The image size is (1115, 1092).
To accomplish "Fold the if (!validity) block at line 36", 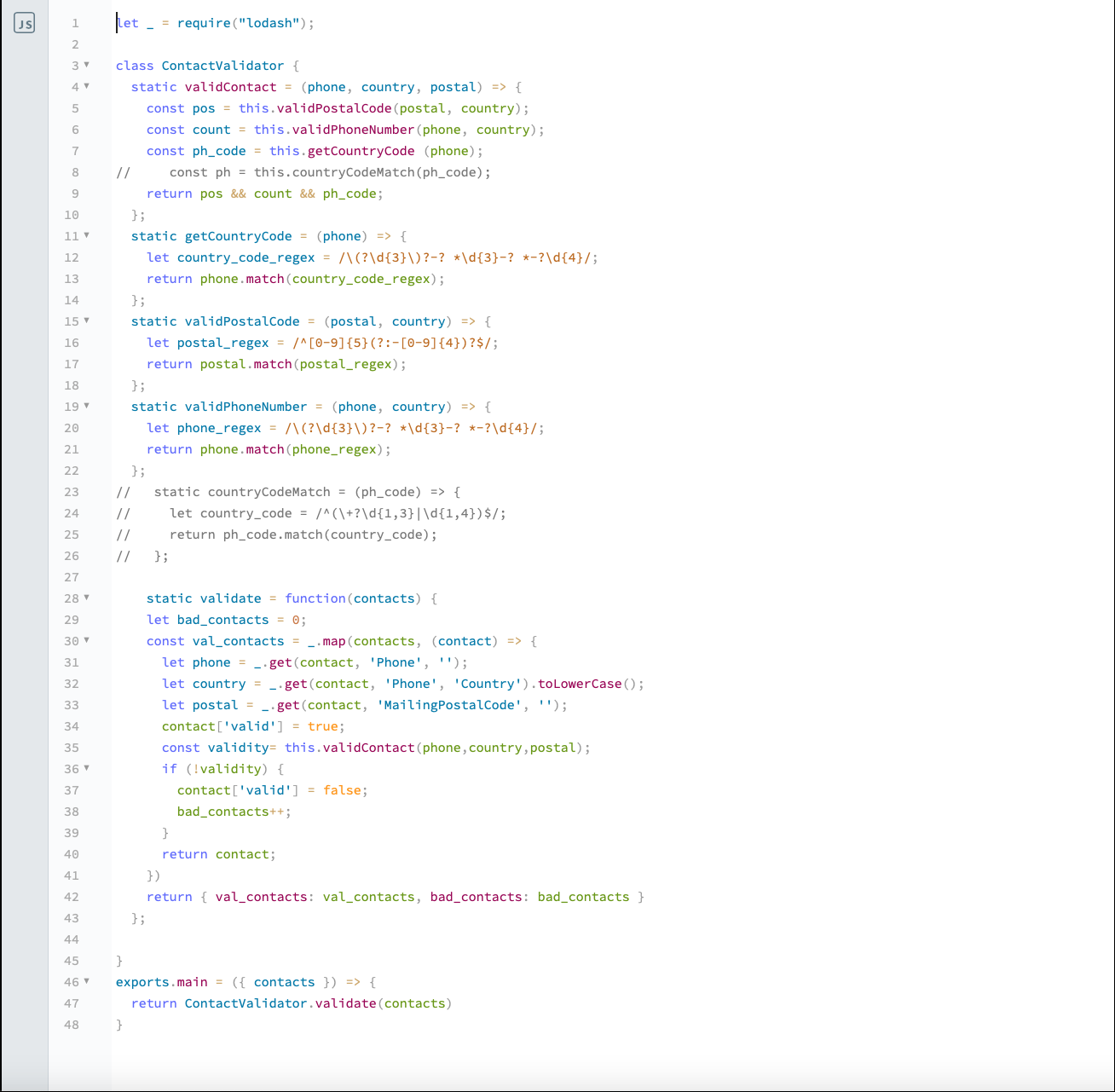I will tap(86, 768).
